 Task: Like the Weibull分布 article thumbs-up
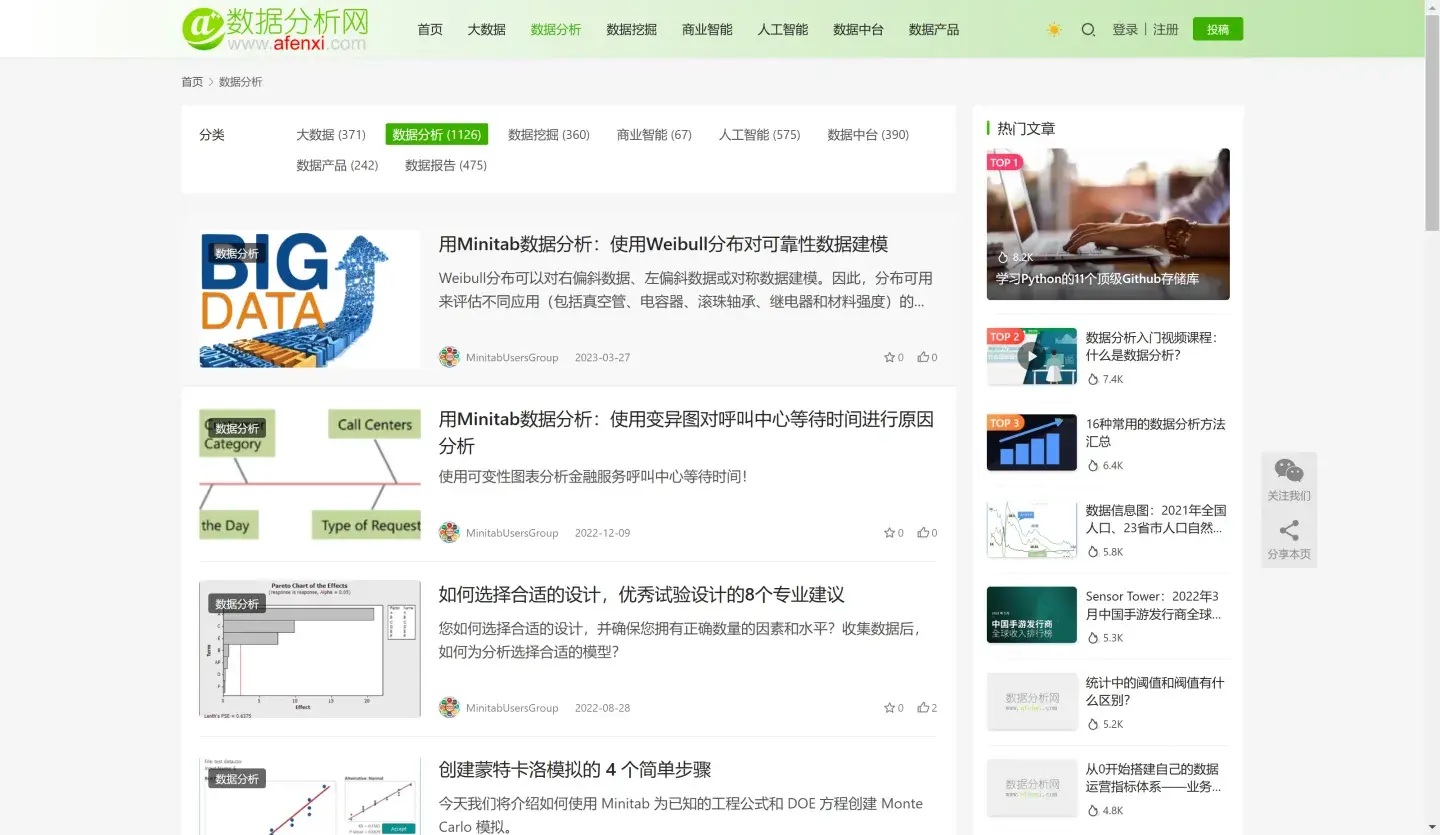coord(923,357)
